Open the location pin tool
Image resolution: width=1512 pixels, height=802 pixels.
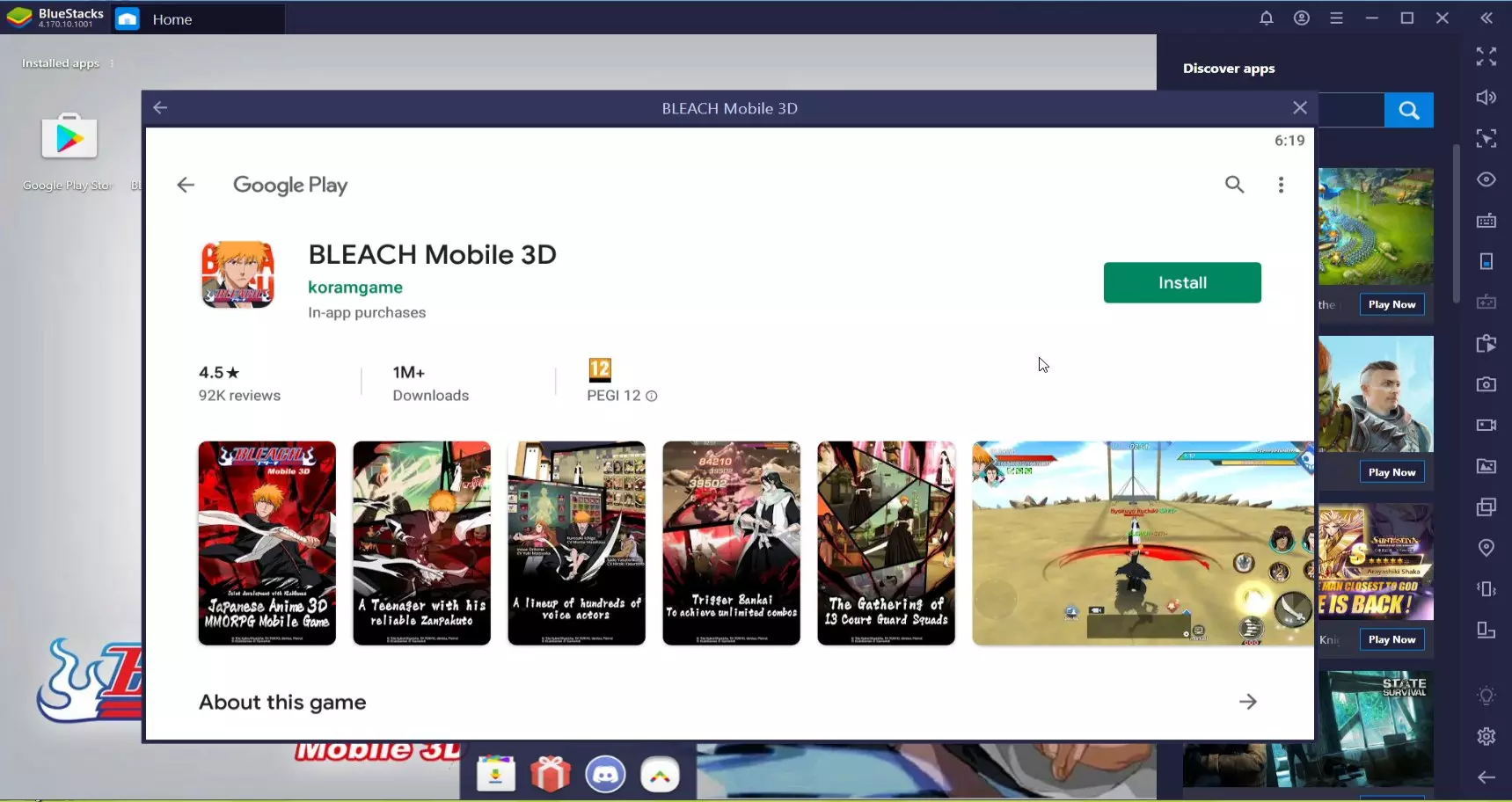pos(1486,548)
